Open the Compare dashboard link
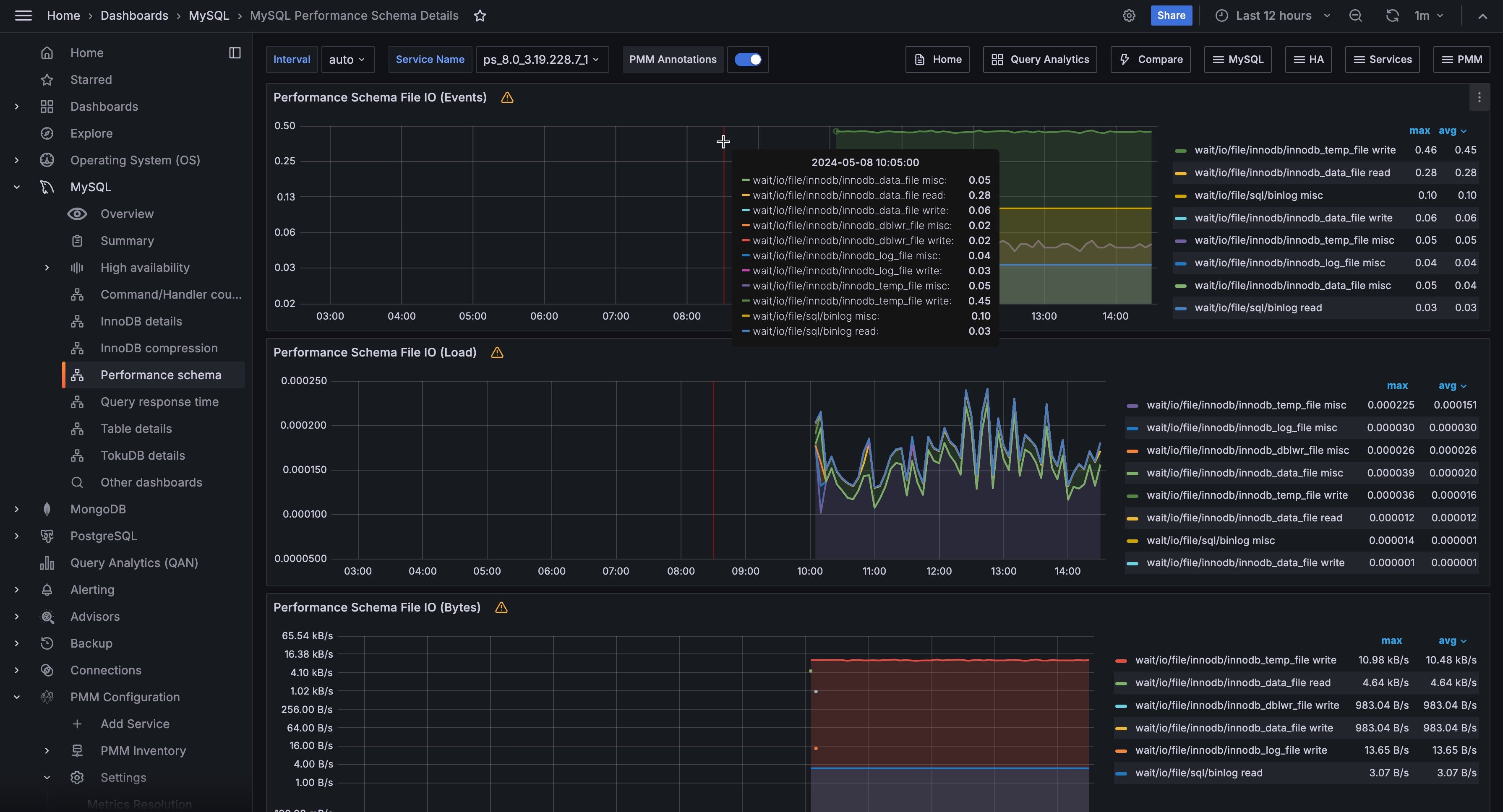This screenshot has width=1503, height=812. 1150,60
